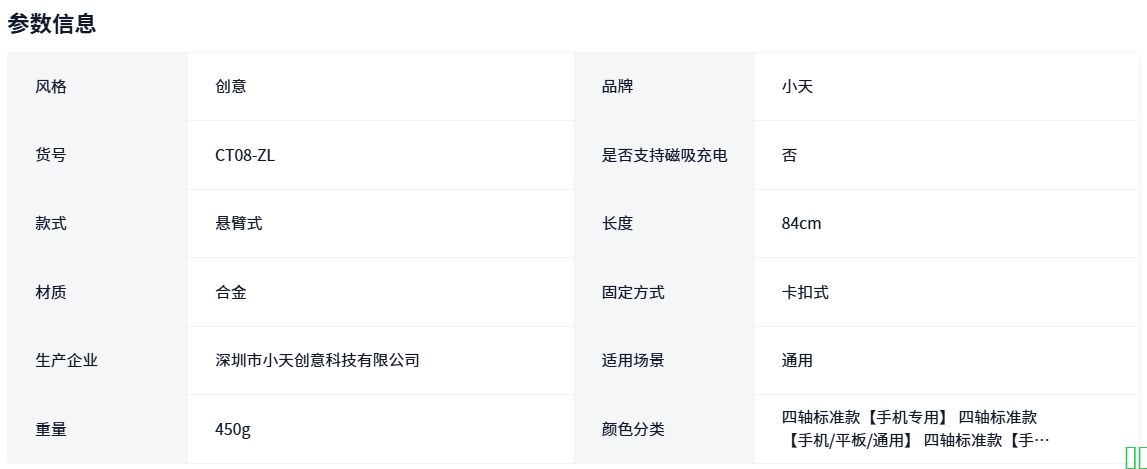Click the green icon at bottom-right corner
Image resolution: width=1147 pixels, height=469 pixels.
tap(1135, 457)
